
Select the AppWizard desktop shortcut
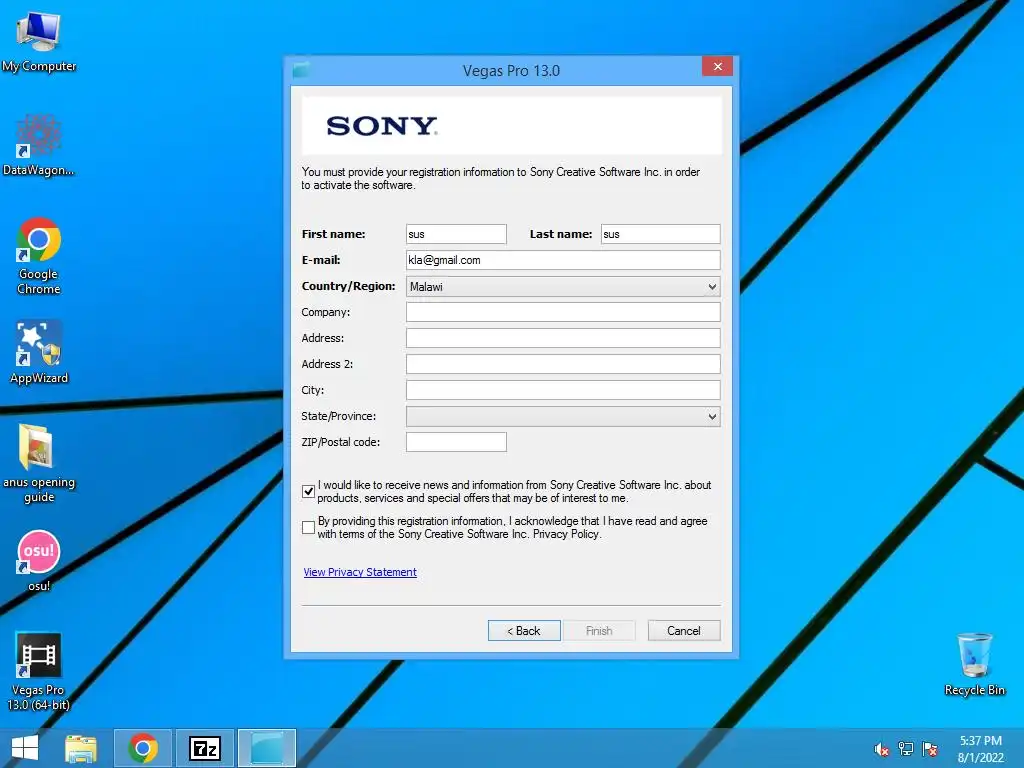39,353
